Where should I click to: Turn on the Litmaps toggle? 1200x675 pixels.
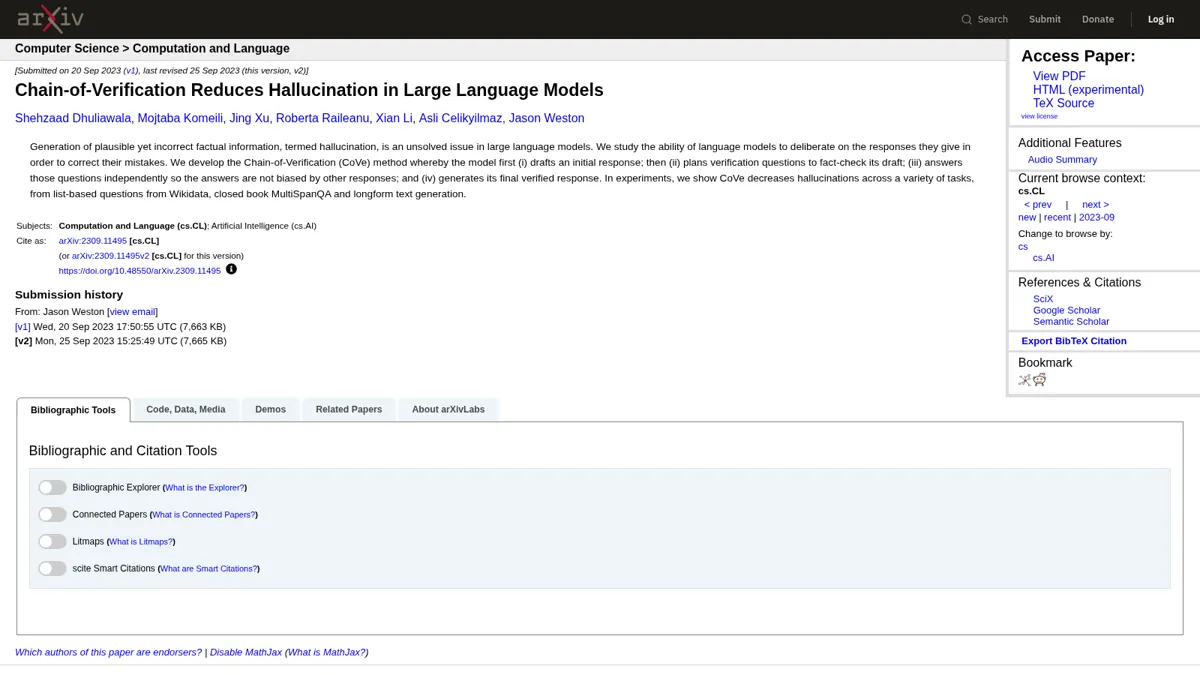52,541
